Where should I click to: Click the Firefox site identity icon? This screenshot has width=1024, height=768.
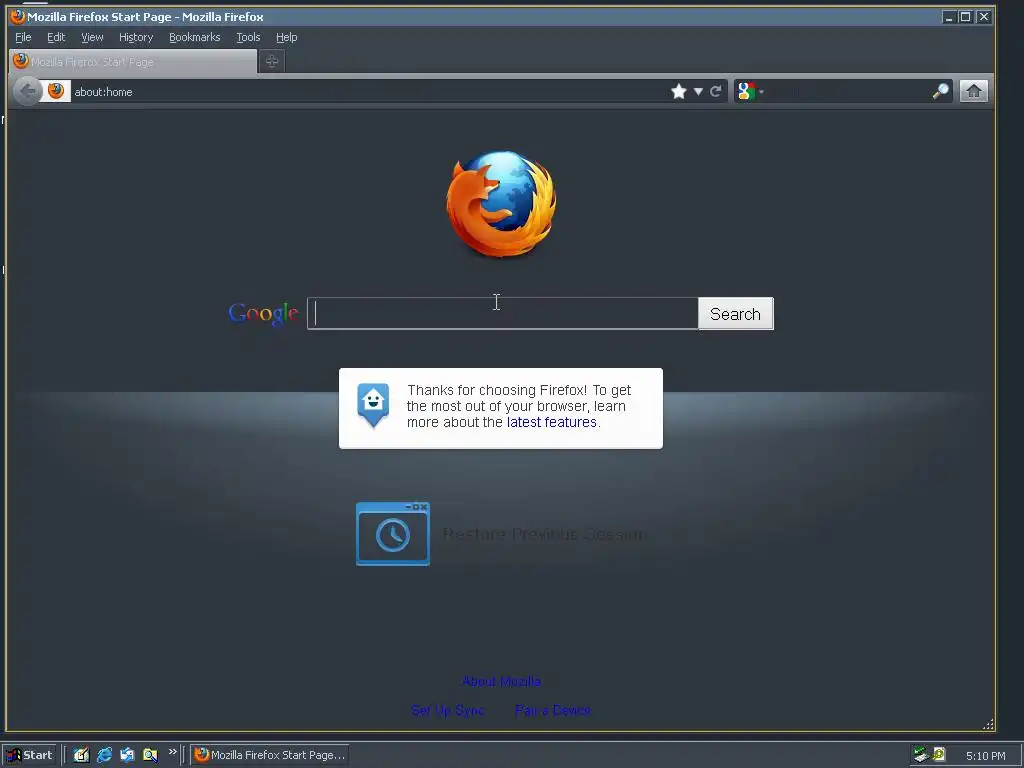(x=56, y=91)
